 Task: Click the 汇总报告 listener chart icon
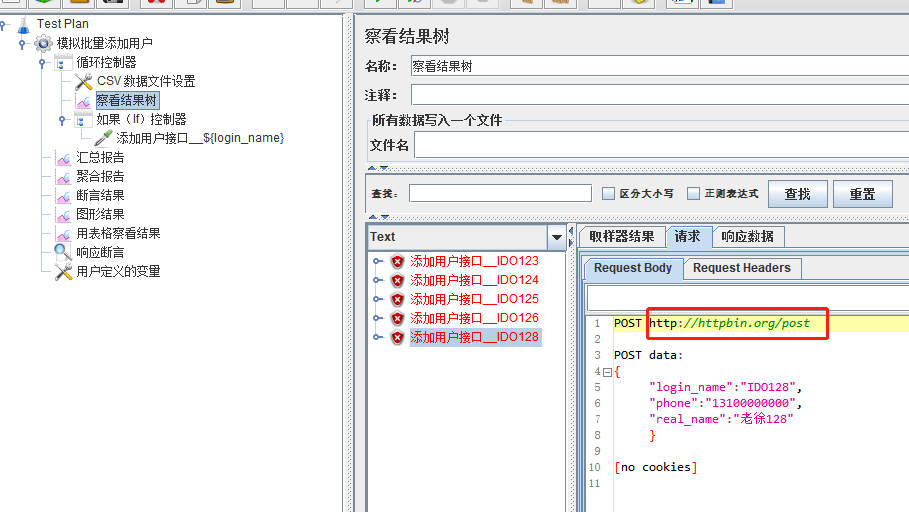click(63, 158)
